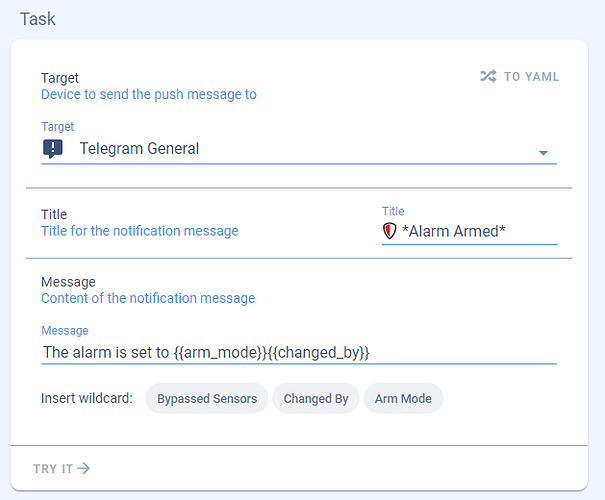Click 'Content of the notification message' description
Viewport: 605px width, 500px height.
[148, 298]
